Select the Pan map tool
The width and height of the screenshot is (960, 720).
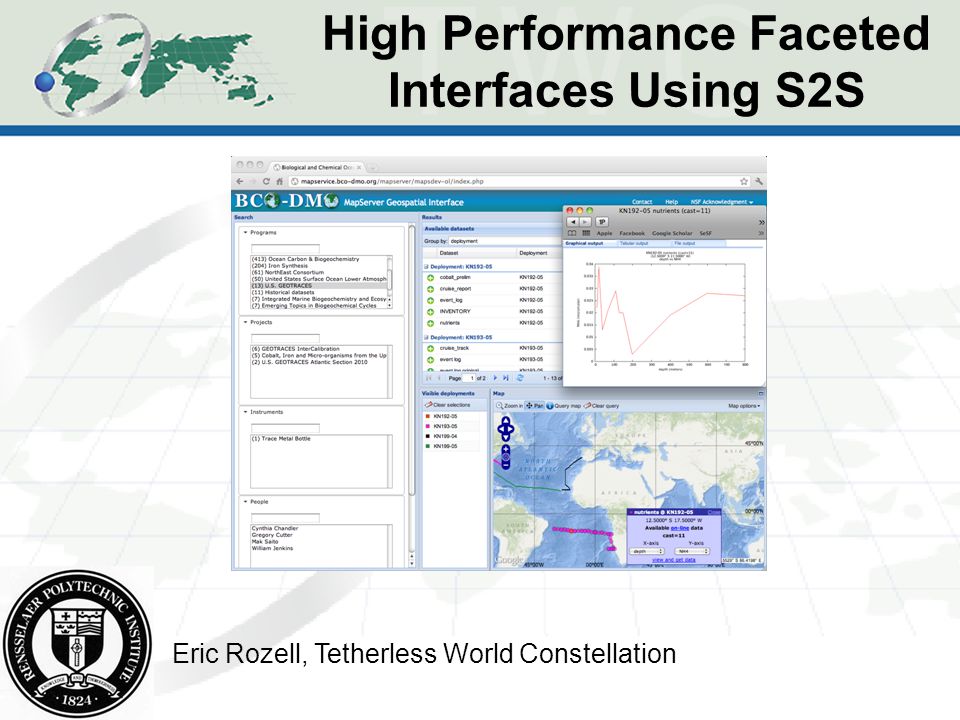(x=534, y=406)
